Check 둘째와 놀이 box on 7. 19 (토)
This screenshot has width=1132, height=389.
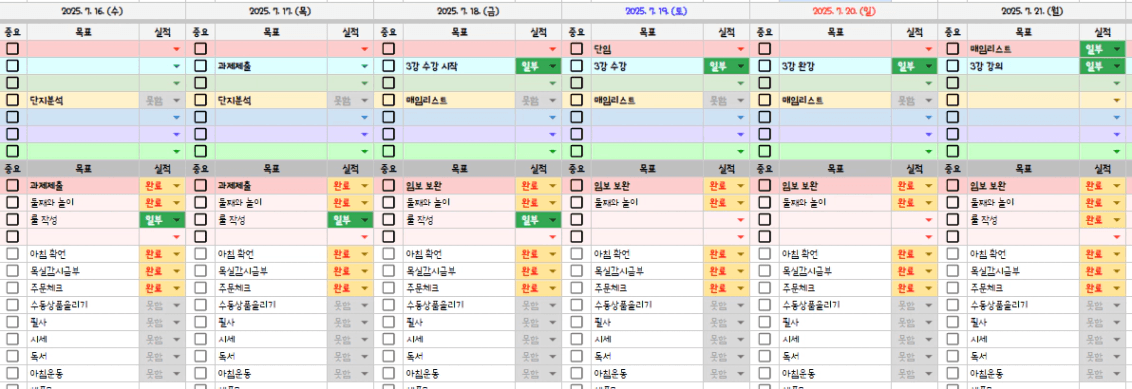click(577, 203)
